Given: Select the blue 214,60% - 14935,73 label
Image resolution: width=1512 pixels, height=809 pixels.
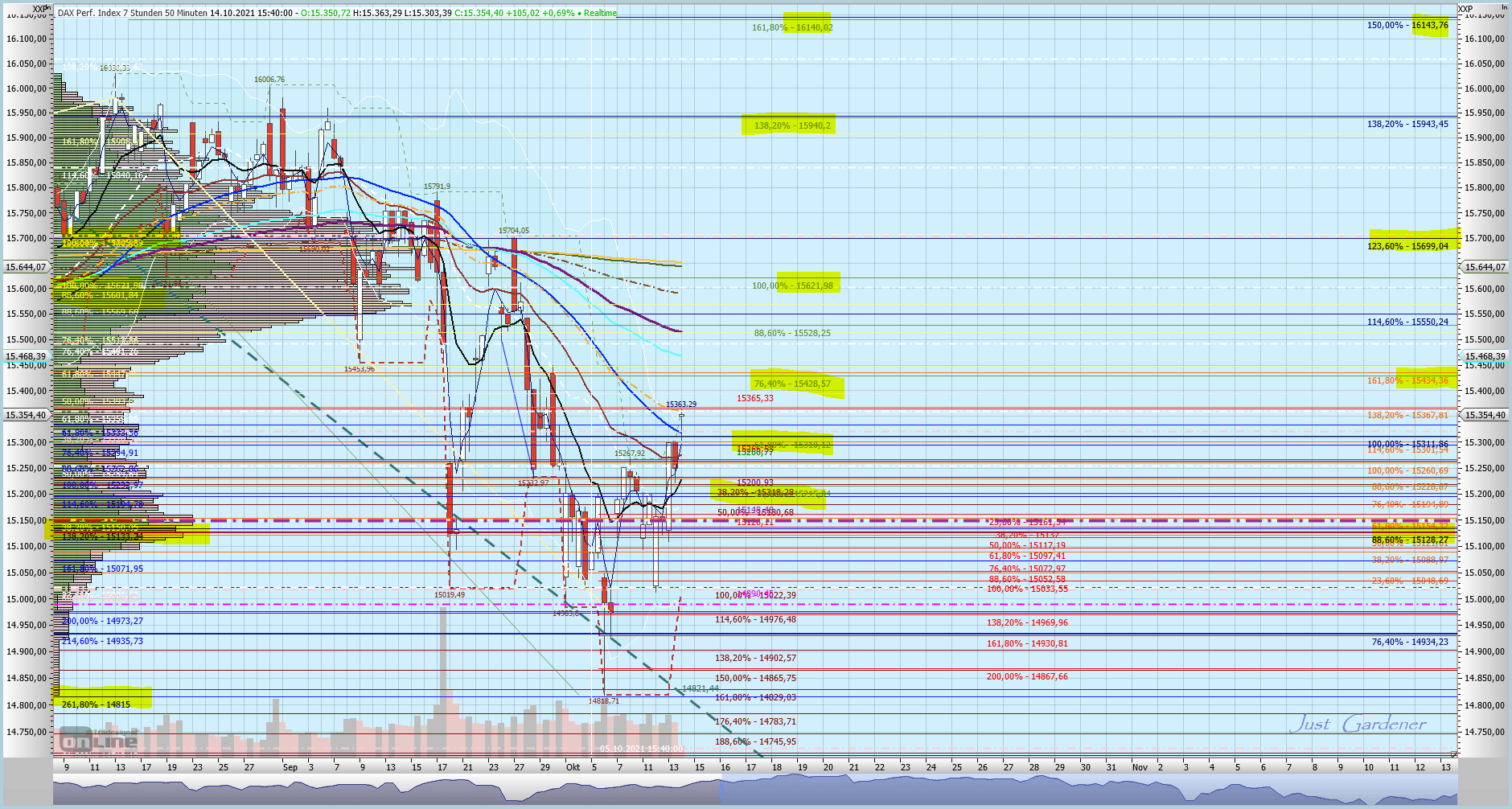Looking at the screenshot, I should tap(102, 641).
